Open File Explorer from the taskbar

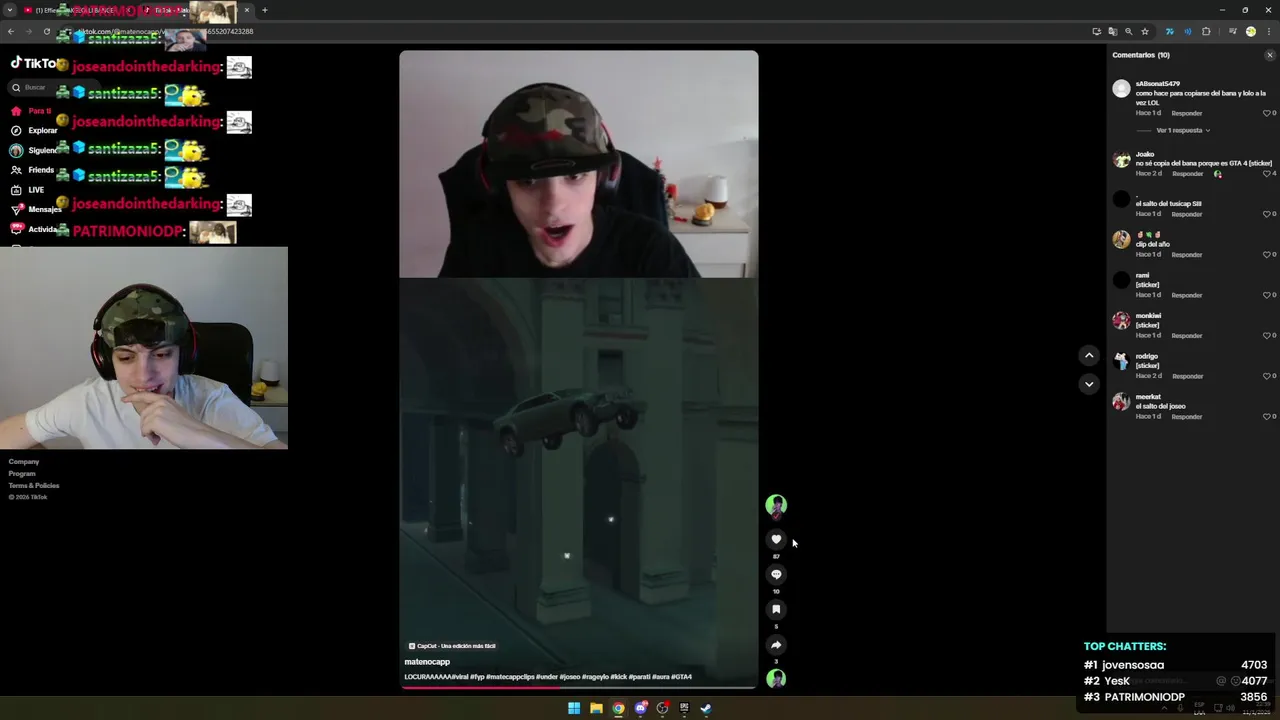tap(596, 708)
